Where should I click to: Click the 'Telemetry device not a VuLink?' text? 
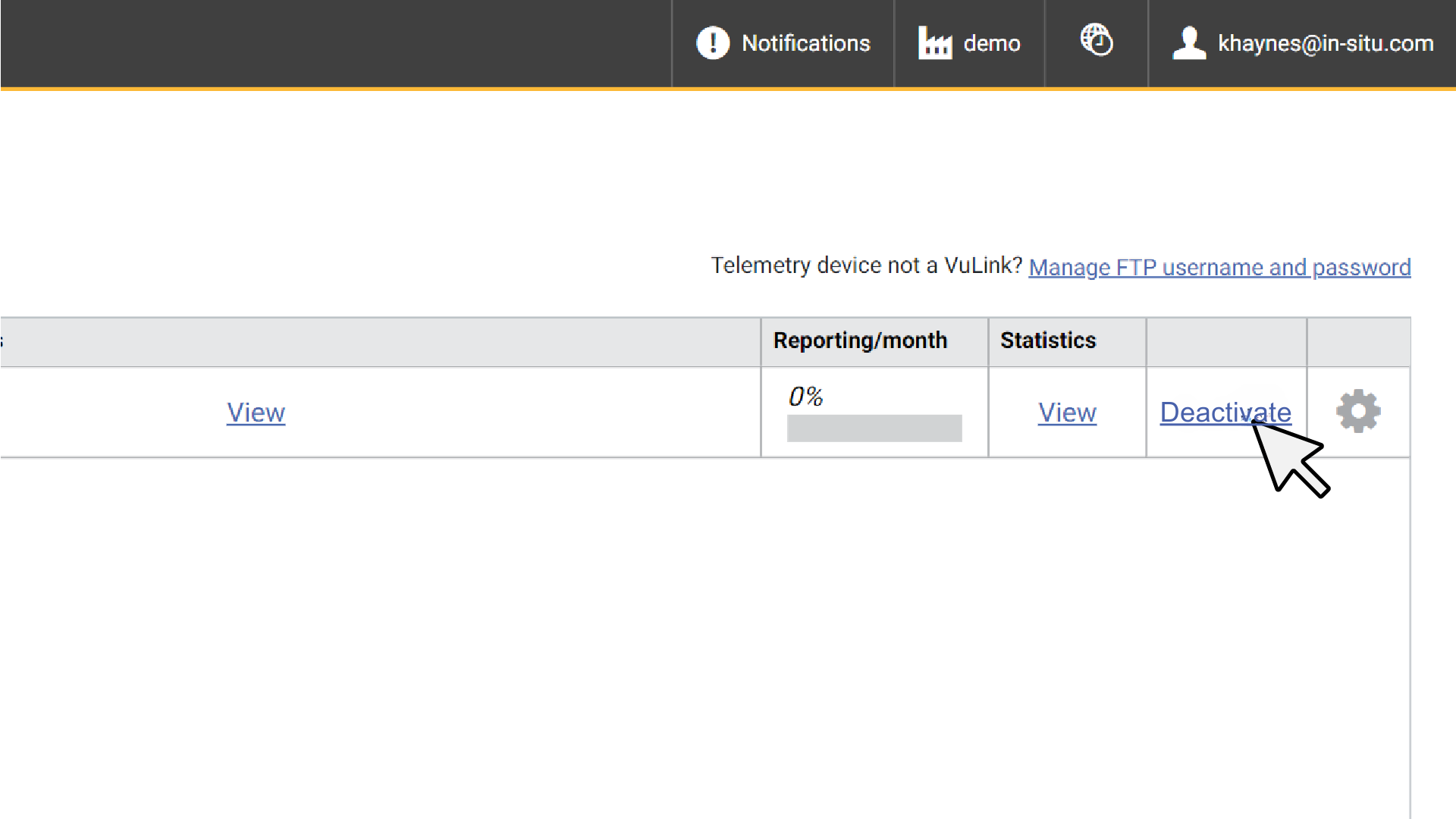[x=866, y=265]
